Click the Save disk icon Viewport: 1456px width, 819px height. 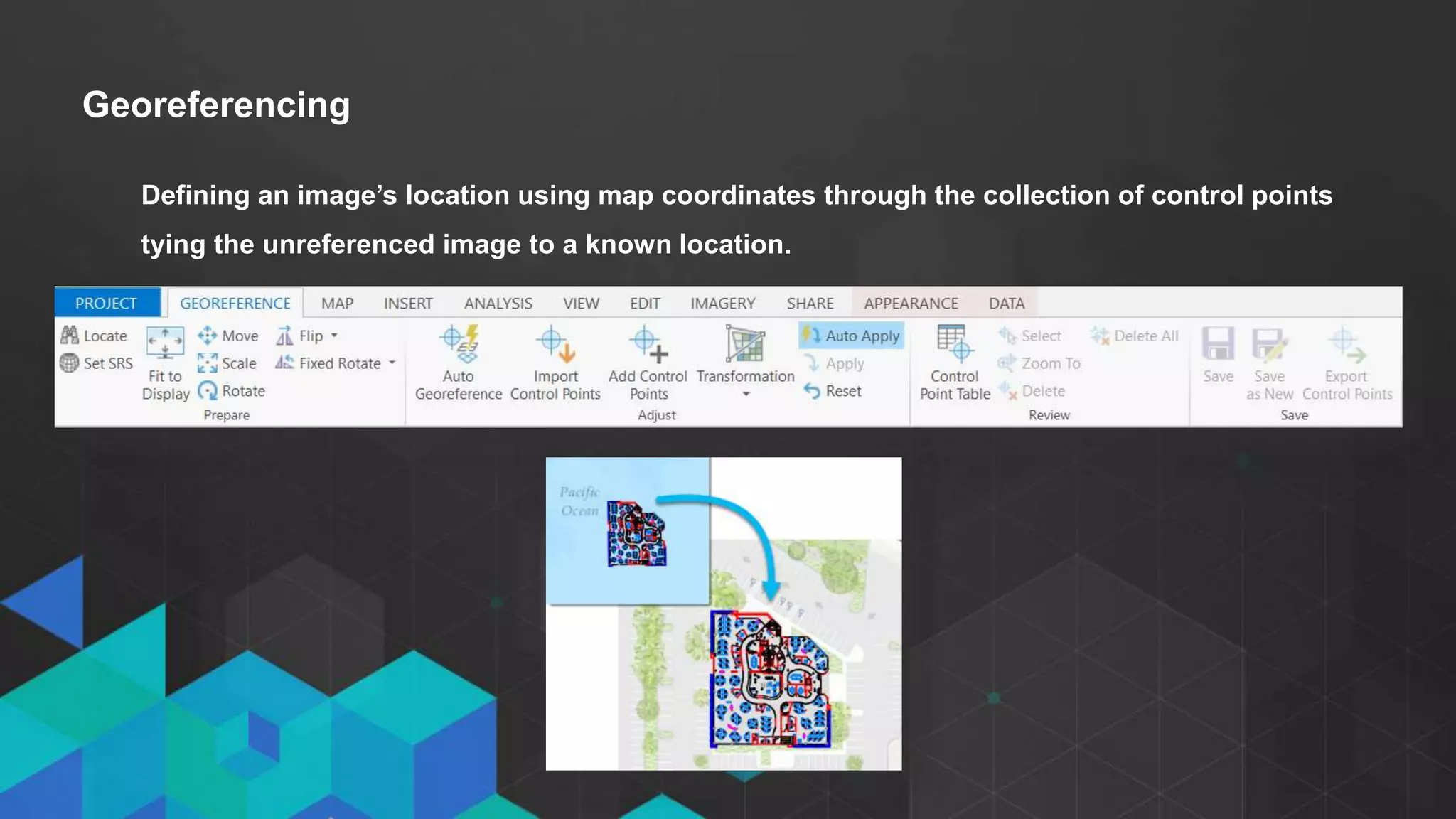coord(1218,344)
